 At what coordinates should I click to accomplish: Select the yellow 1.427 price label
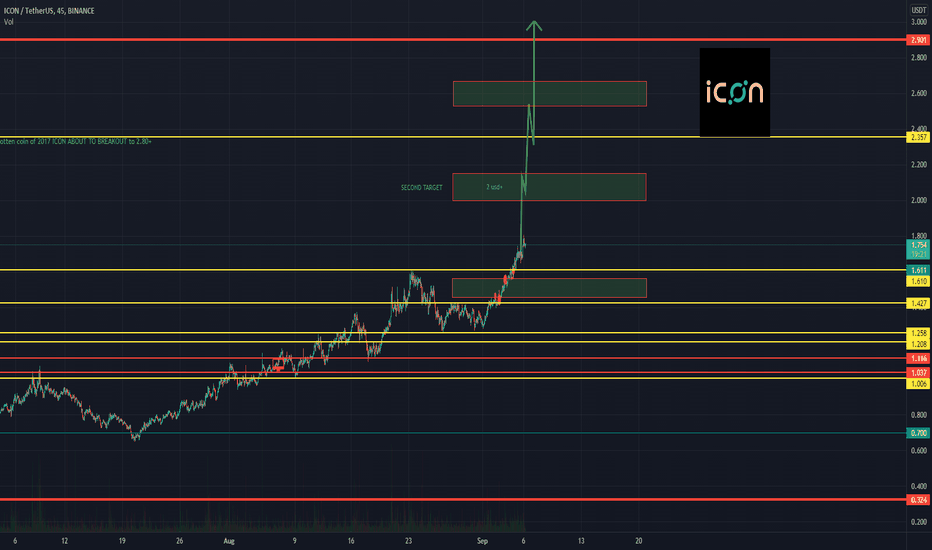coord(918,303)
